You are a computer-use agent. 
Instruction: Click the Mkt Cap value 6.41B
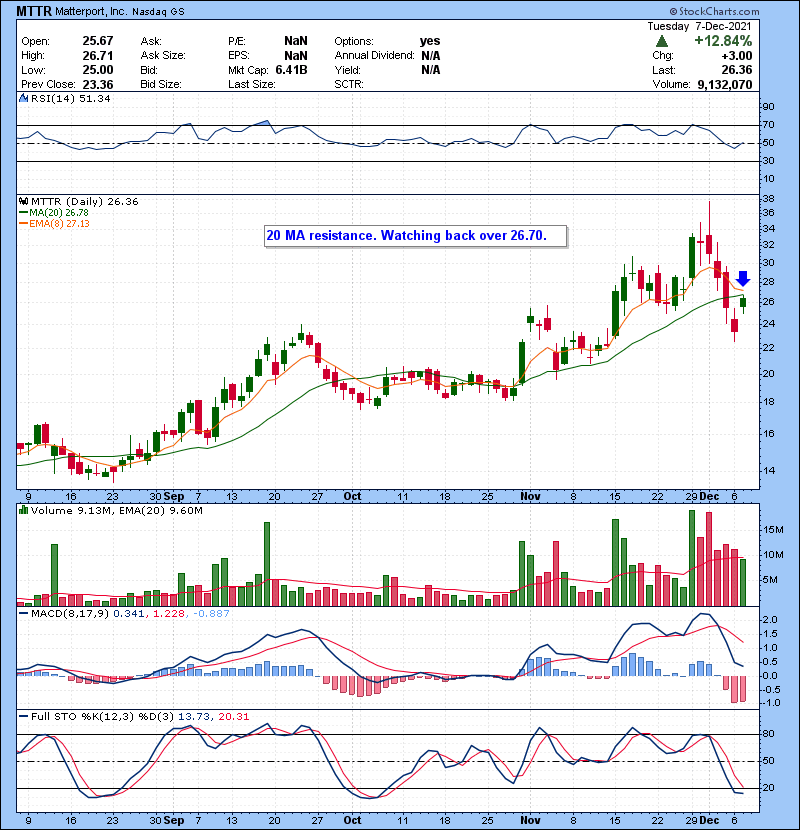tap(291, 70)
